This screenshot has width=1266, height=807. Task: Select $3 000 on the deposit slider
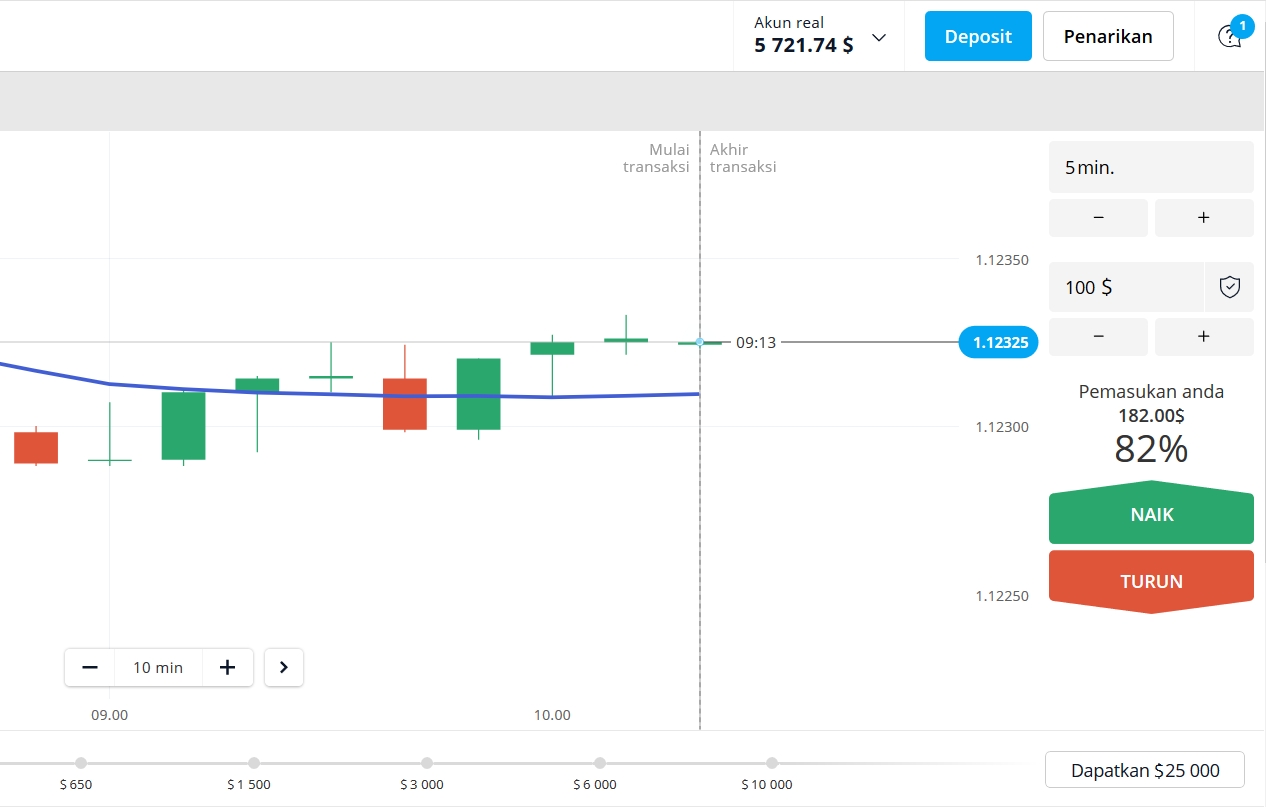click(427, 761)
